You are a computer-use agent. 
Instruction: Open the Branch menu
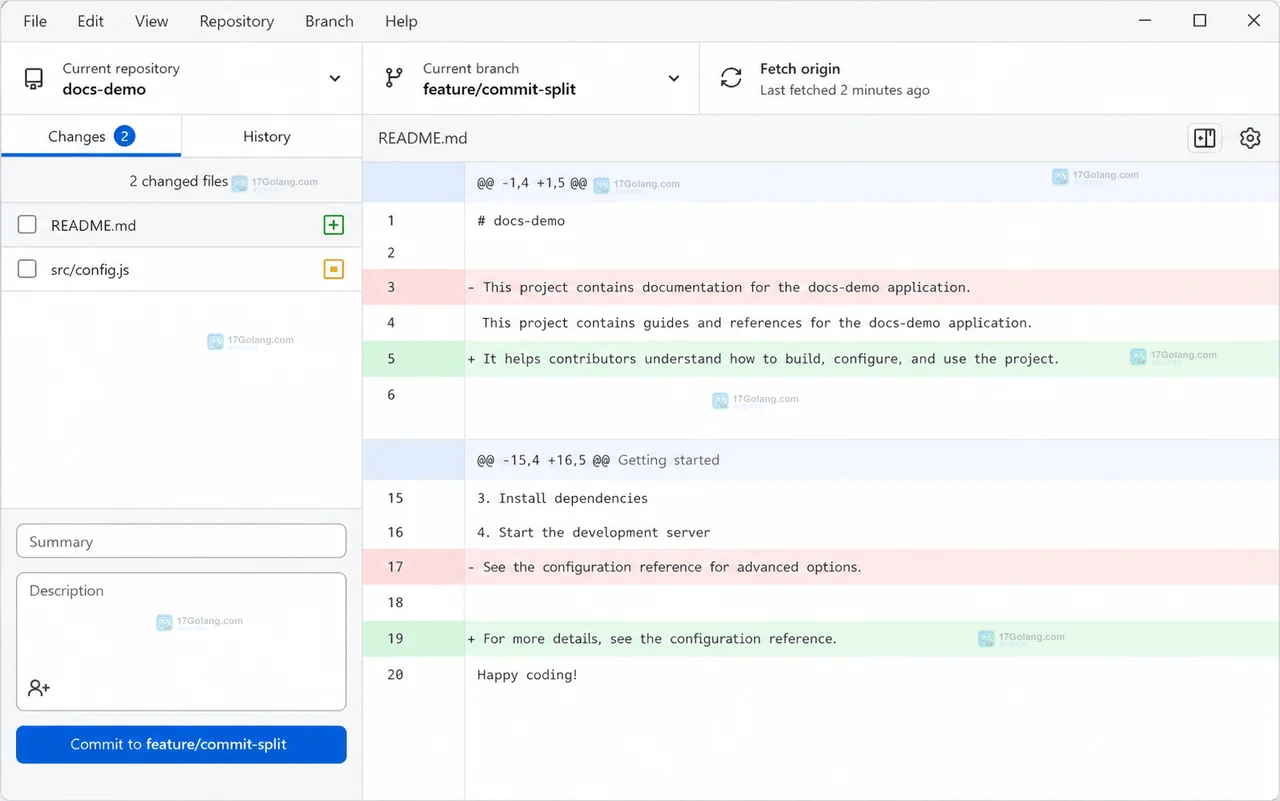tap(329, 21)
